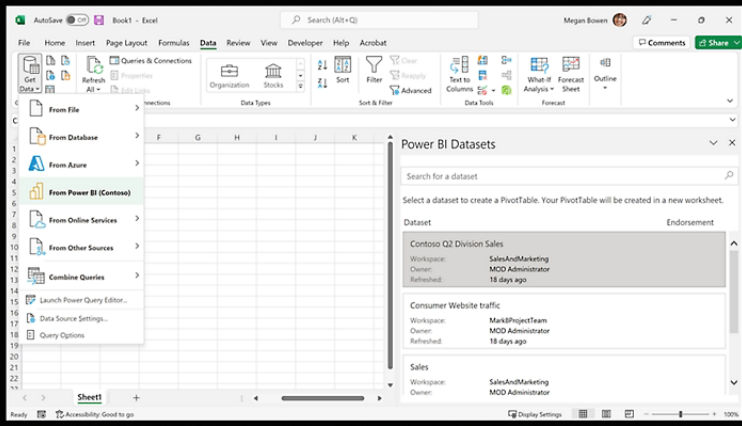Viewport: 742px width, 426px height.
Task: Select the Sales dataset card
Action: (x=564, y=375)
